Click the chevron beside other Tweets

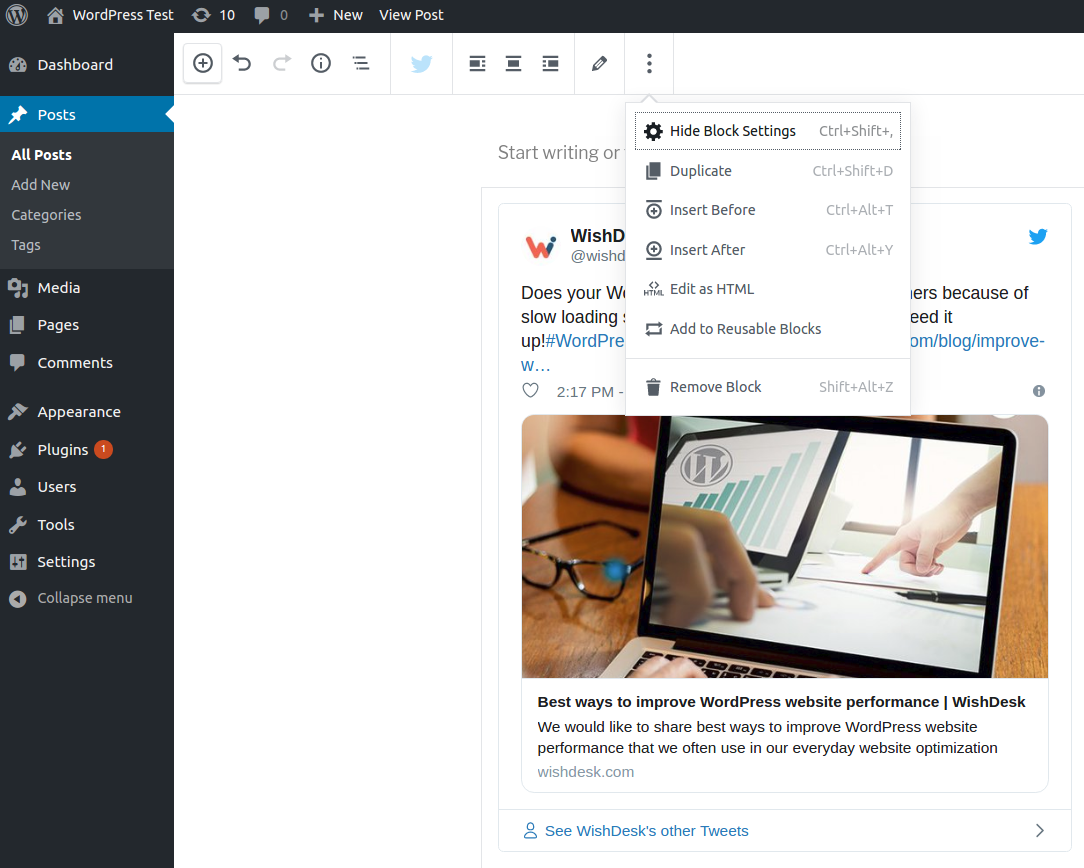pos(1039,831)
